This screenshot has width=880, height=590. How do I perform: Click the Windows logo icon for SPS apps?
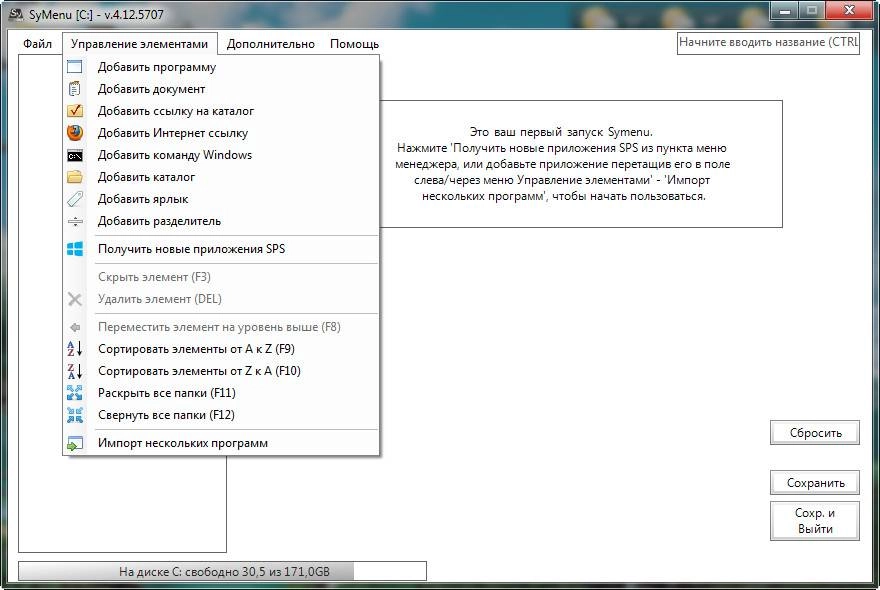click(x=75, y=249)
